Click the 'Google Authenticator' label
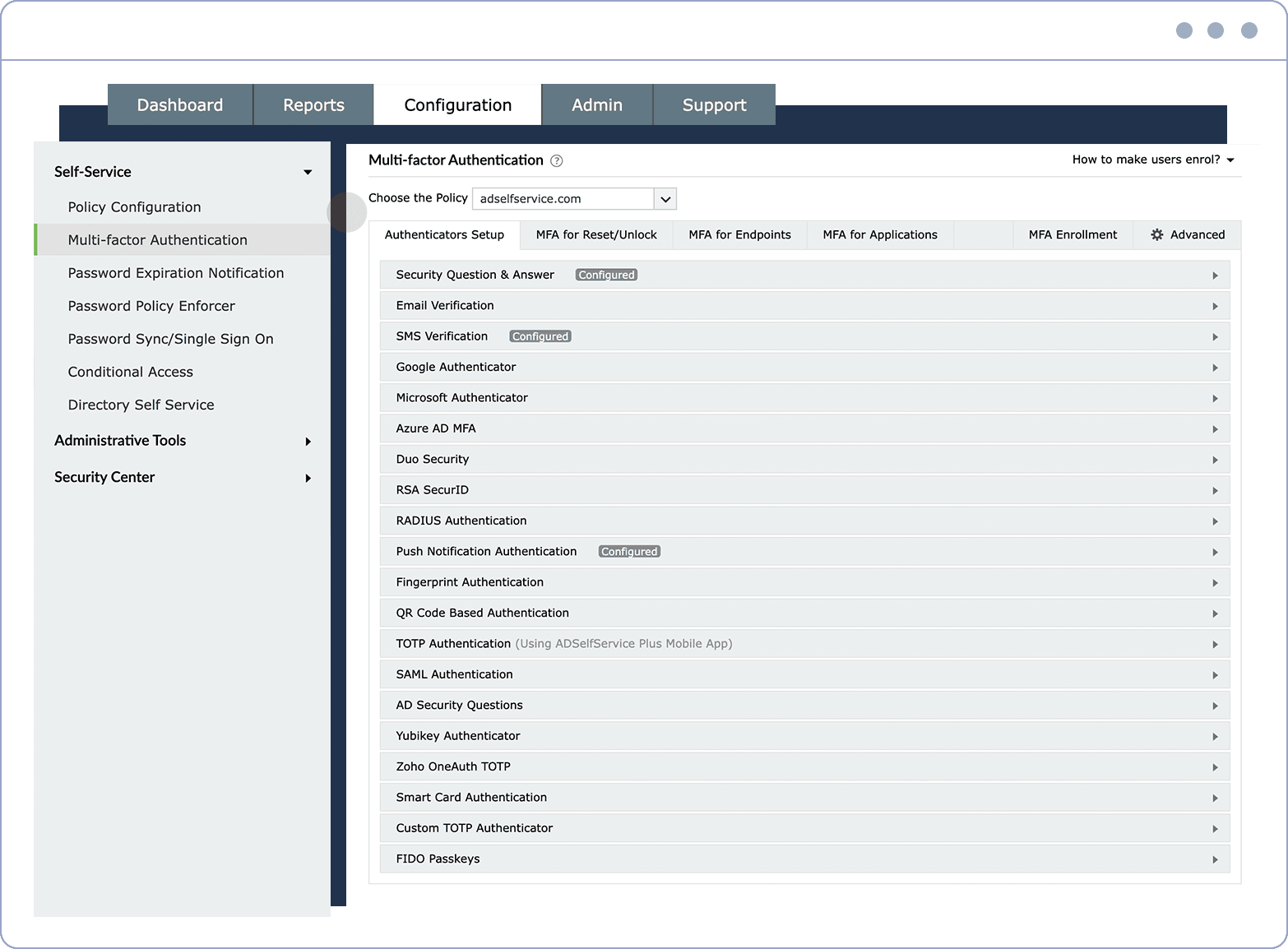The width and height of the screenshot is (1288, 949). click(x=456, y=367)
